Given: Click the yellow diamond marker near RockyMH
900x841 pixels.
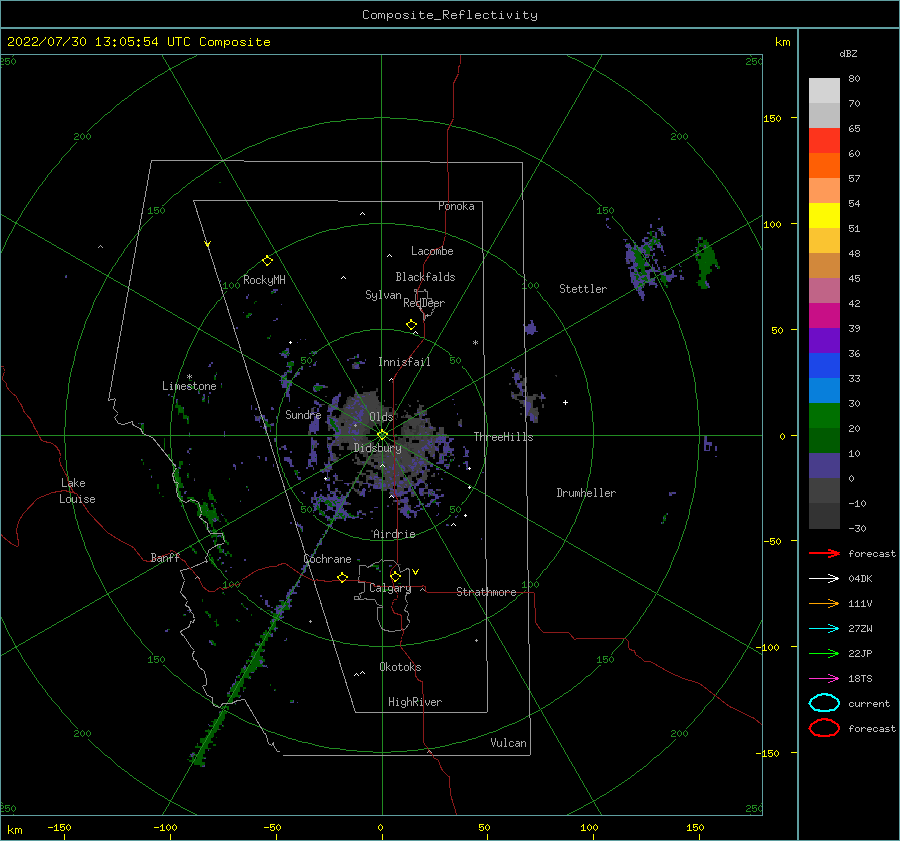Looking at the screenshot, I should pos(267,261).
